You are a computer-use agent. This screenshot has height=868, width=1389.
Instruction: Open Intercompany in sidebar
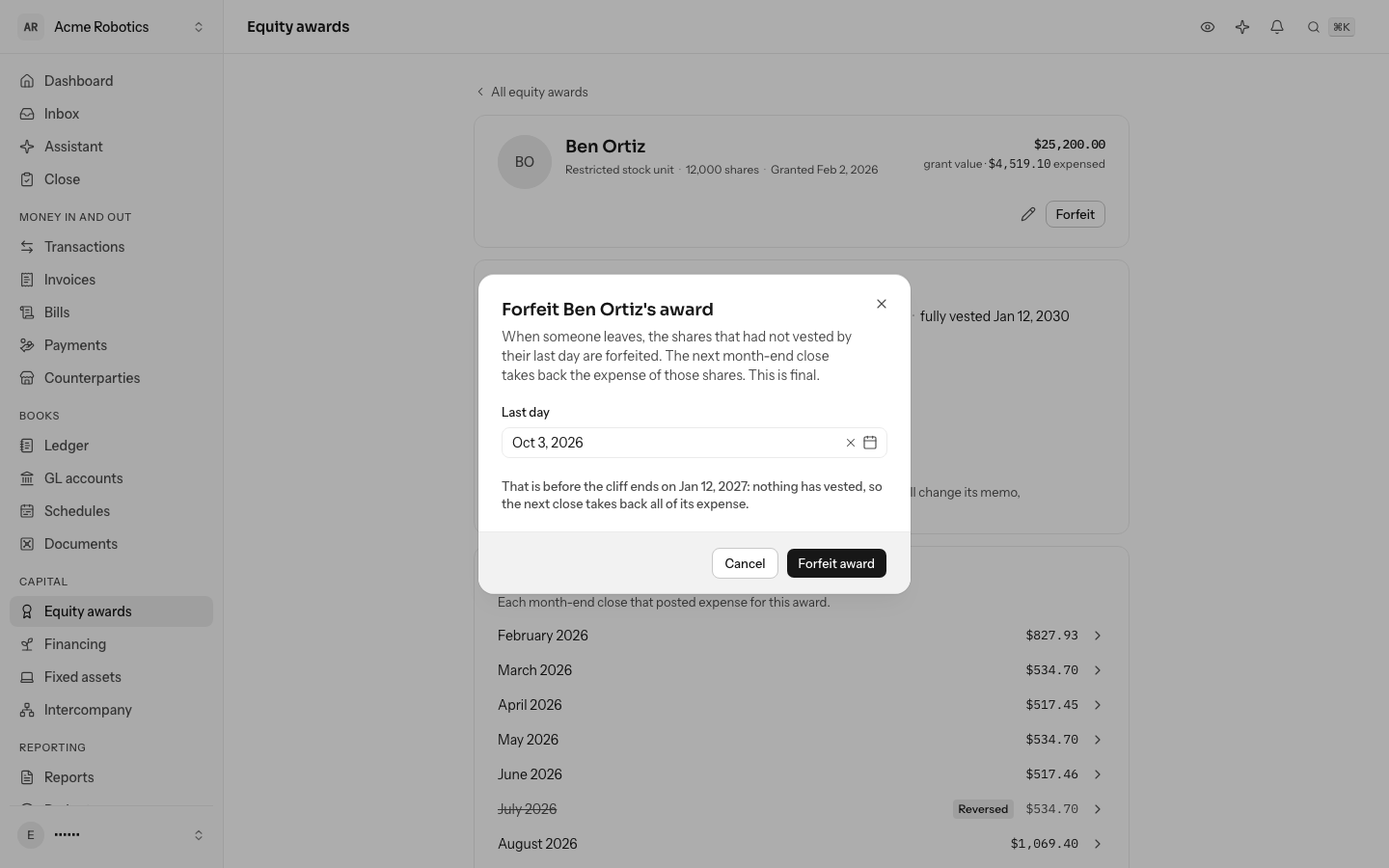tap(112, 710)
